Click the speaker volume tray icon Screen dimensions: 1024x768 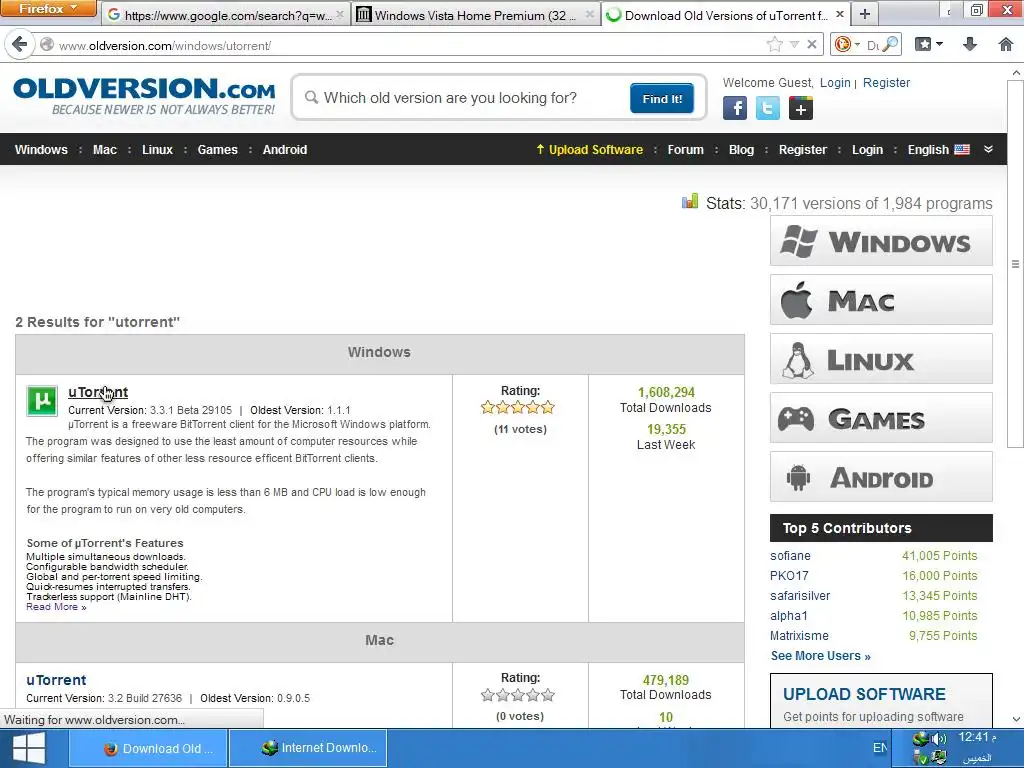tap(938, 739)
